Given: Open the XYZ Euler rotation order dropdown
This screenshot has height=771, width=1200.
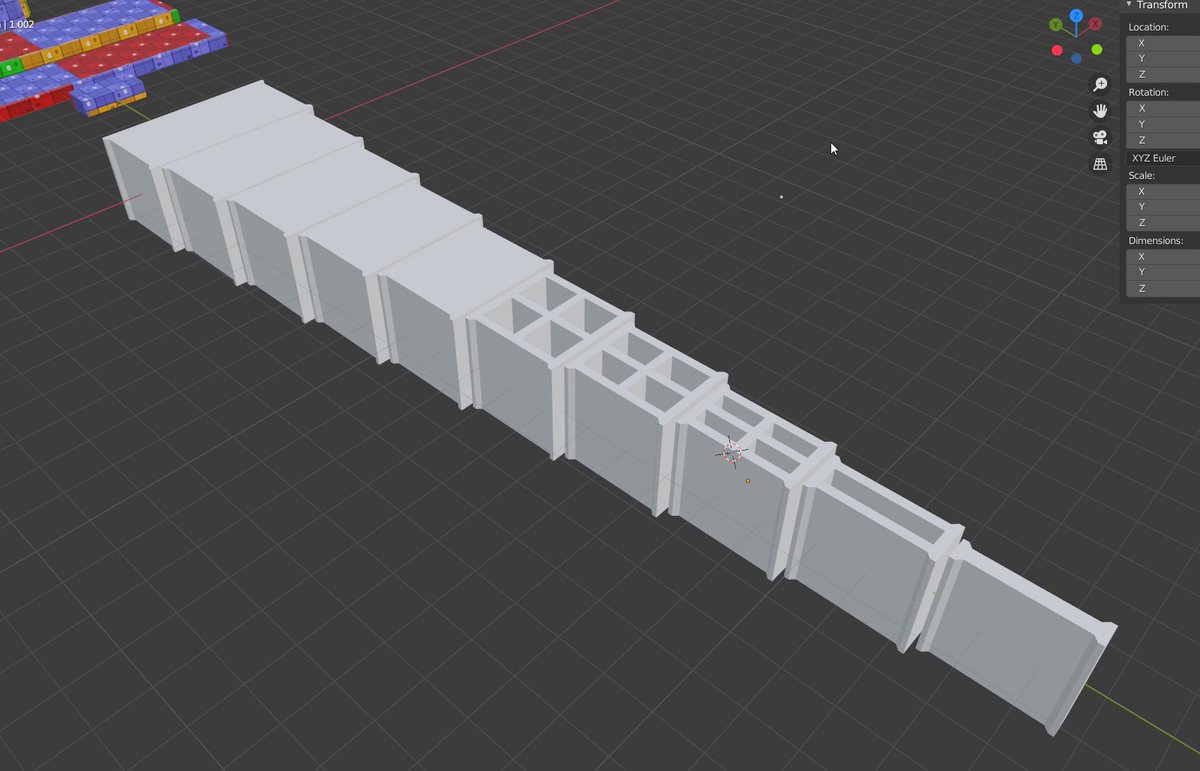Looking at the screenshot, I should pyautogui.click(x=1160, y=157).
